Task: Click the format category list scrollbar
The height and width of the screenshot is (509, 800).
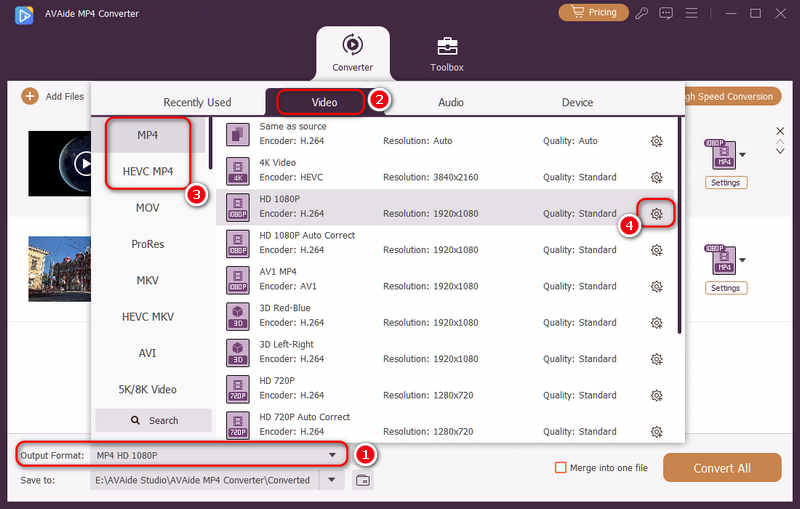Action: click(210, 144)
